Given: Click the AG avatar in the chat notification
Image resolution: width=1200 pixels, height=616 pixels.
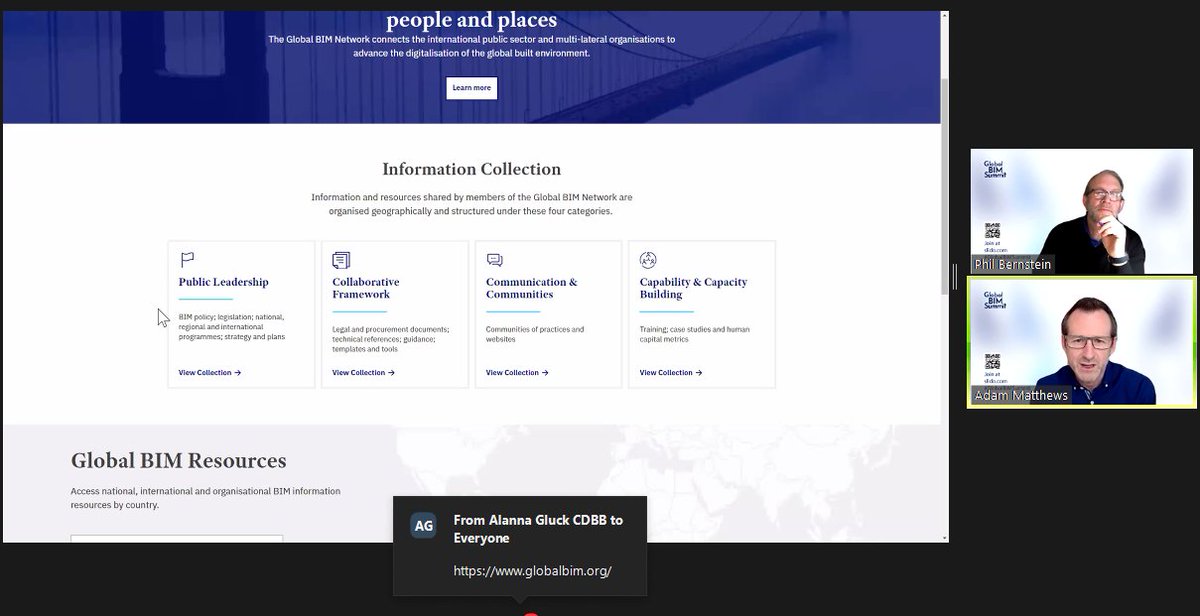Looking at the screenshot, I should (423, 524).
